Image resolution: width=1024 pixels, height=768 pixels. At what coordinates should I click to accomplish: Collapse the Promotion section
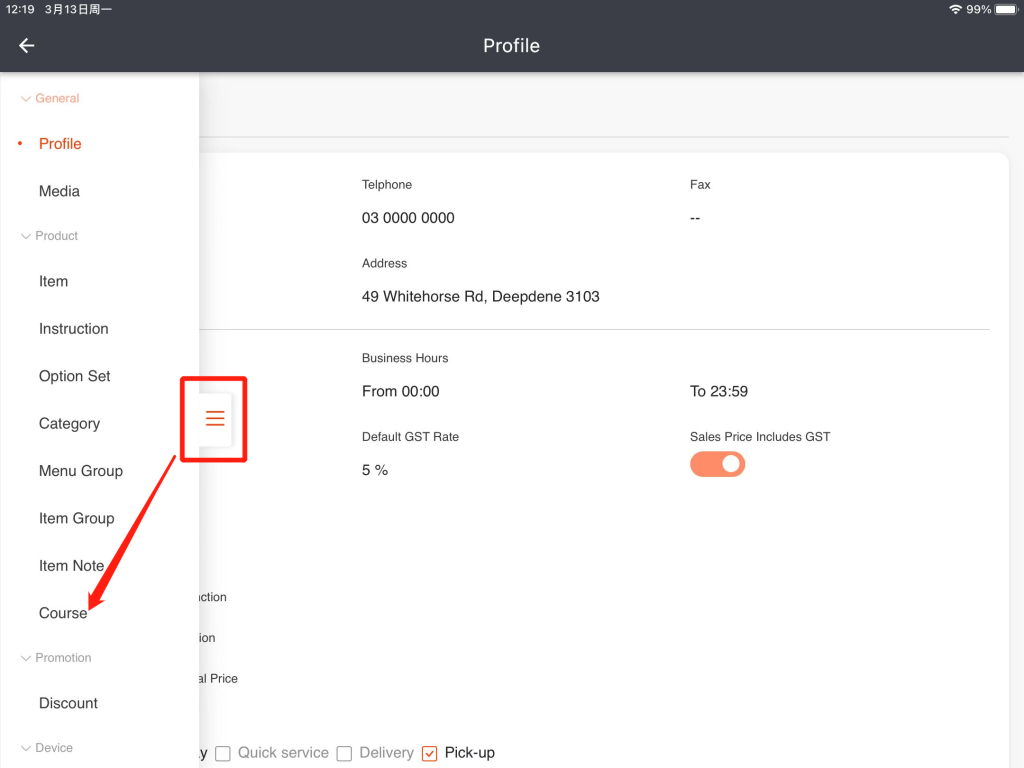point(26,658)
